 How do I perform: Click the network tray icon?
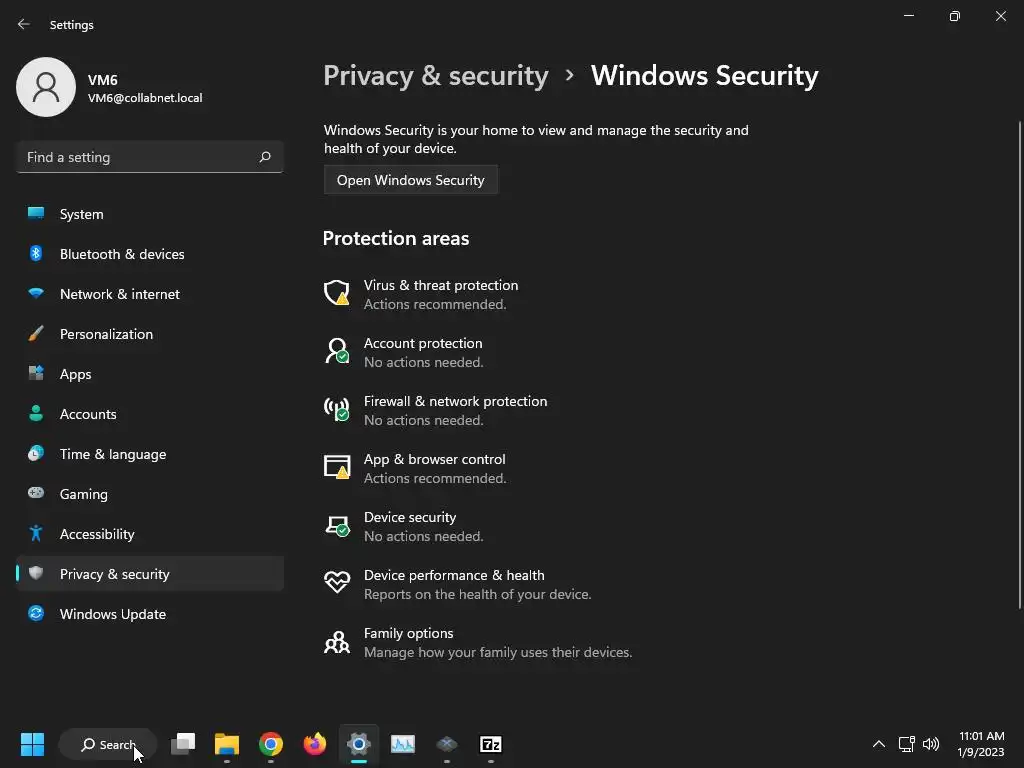pos(906,744)
